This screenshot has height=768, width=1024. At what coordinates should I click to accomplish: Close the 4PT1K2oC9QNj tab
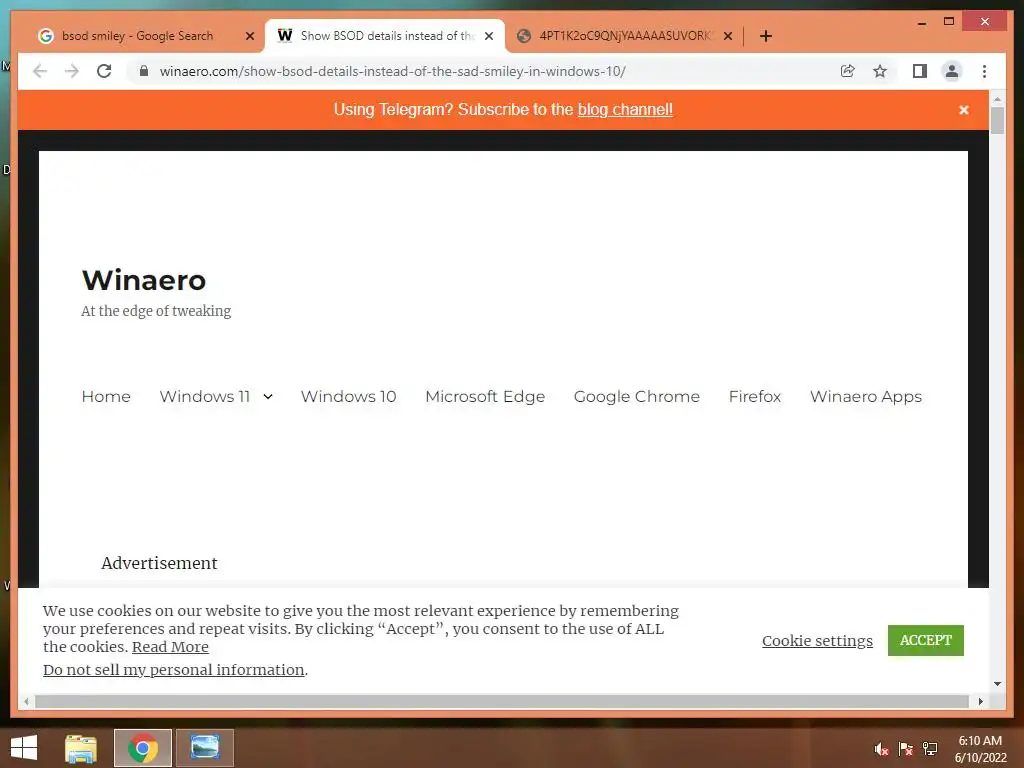tap(728, 36)
